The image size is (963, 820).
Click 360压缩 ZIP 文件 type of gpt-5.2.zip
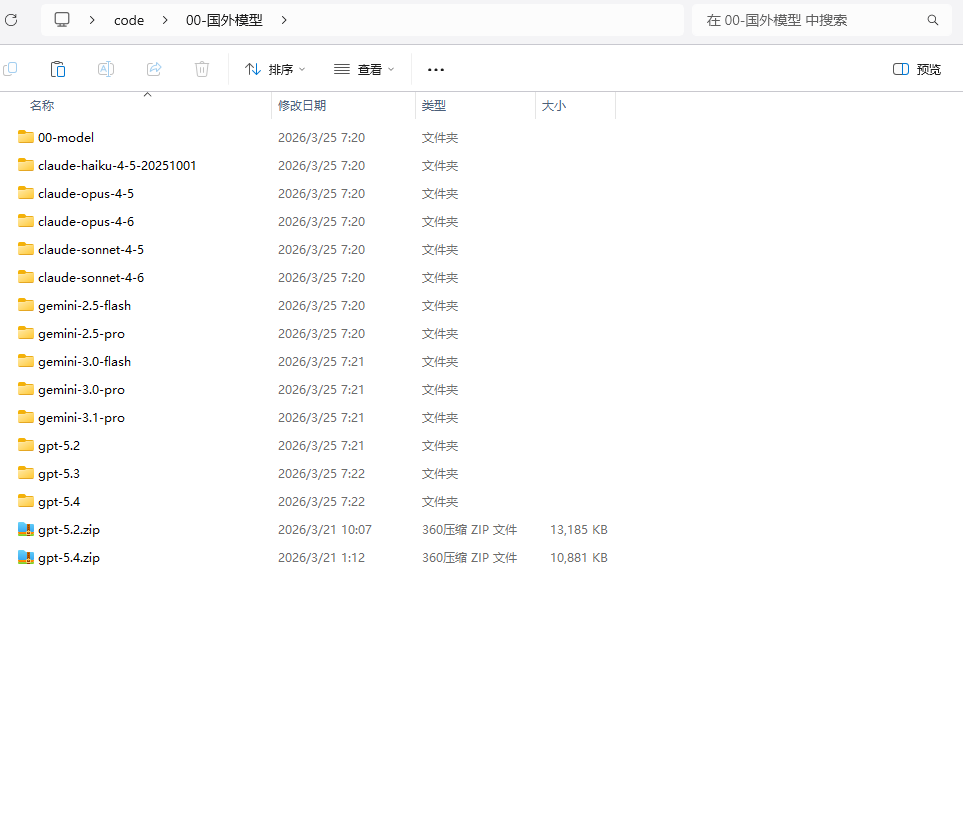(x=469, y=529)
